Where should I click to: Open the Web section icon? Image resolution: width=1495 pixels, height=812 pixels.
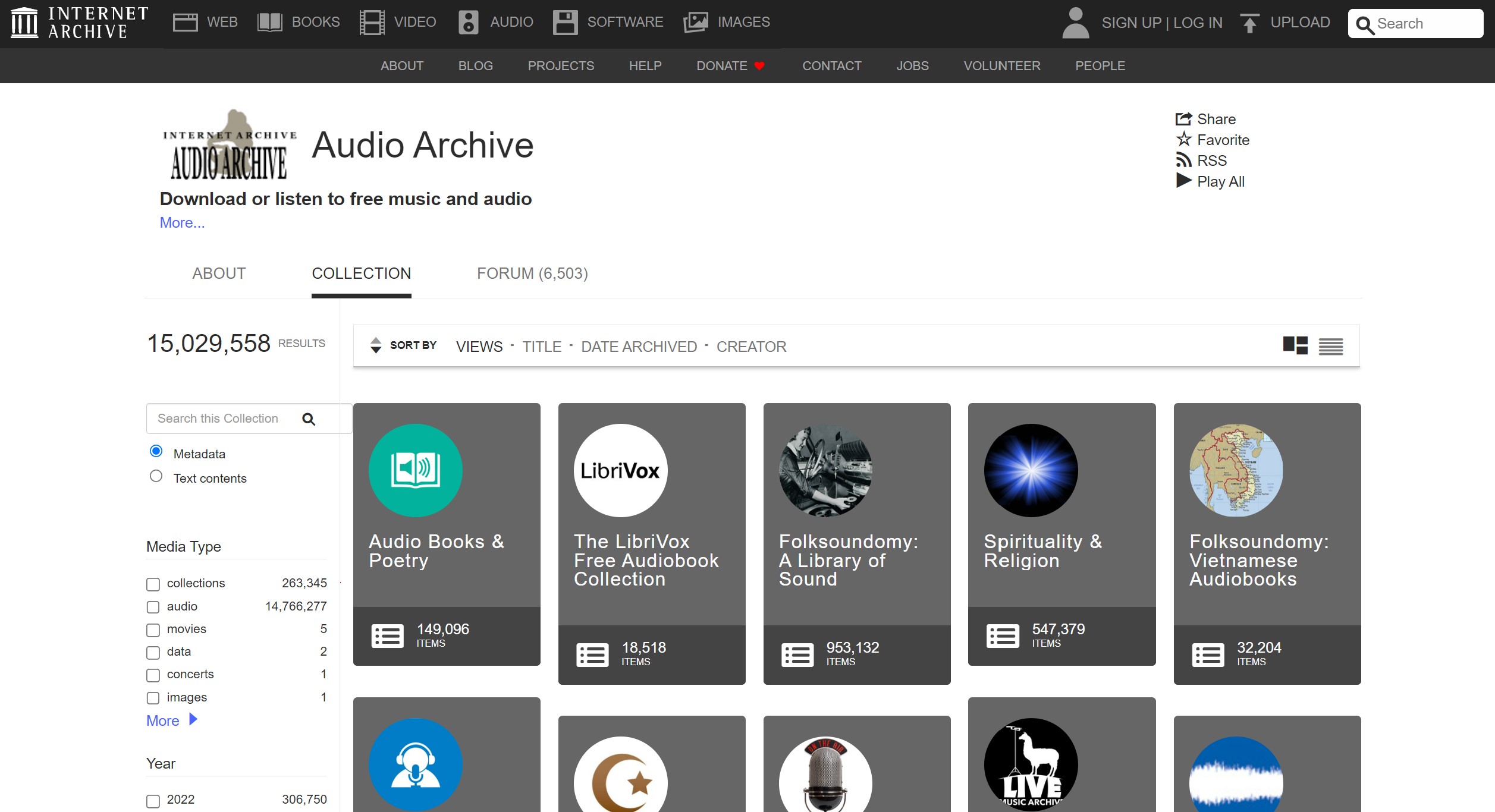point(185,23)
